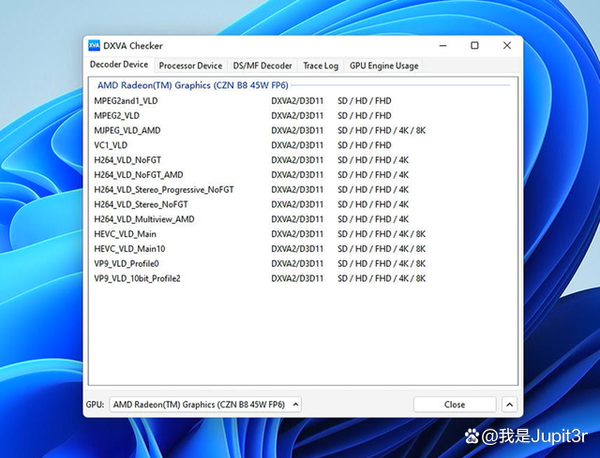This screenshot has height=458, width=600.
Task: Go to the Trace Log tab
Action: click(x=321, y=66)
